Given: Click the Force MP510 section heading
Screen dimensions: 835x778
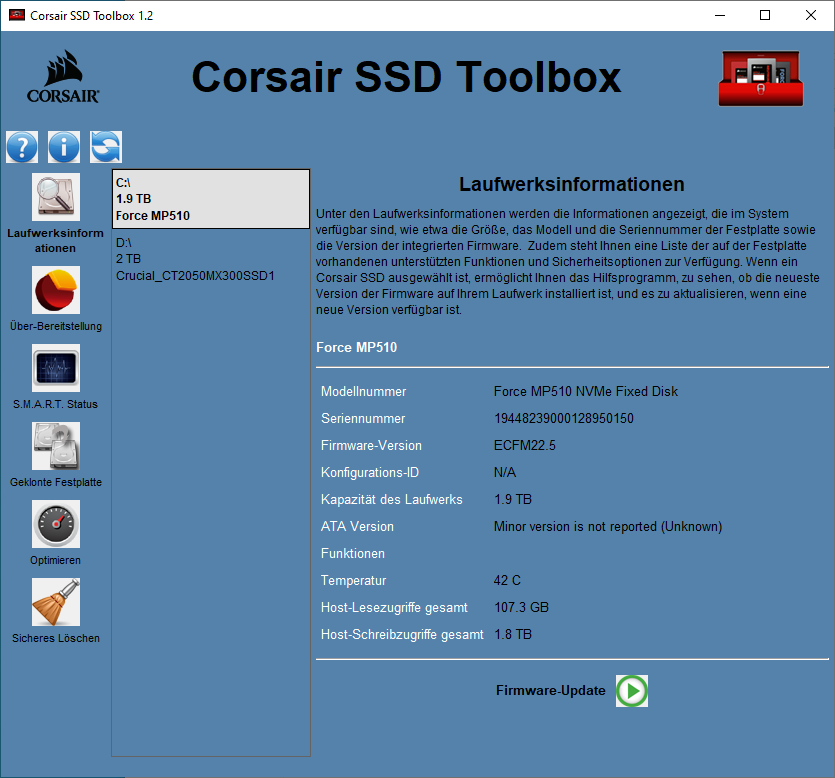Looking at the screenshot, I should (357, 347).
